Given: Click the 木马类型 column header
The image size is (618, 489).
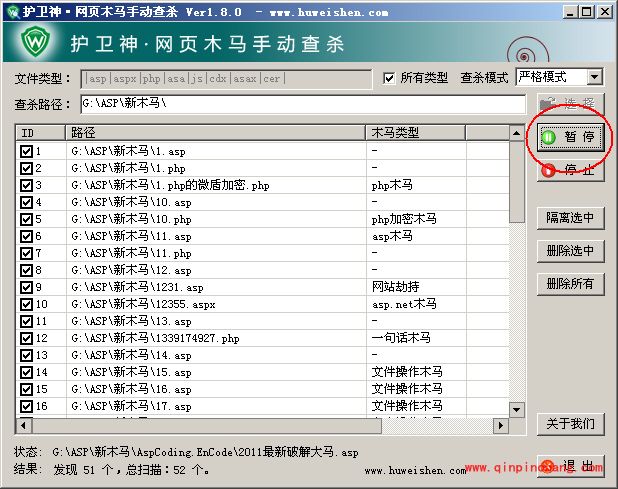Looking at the screenshot, I should (x=415, y=133).
